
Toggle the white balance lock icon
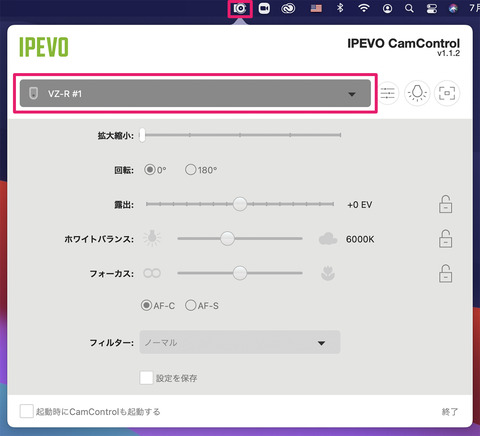[x=445, y=239]
